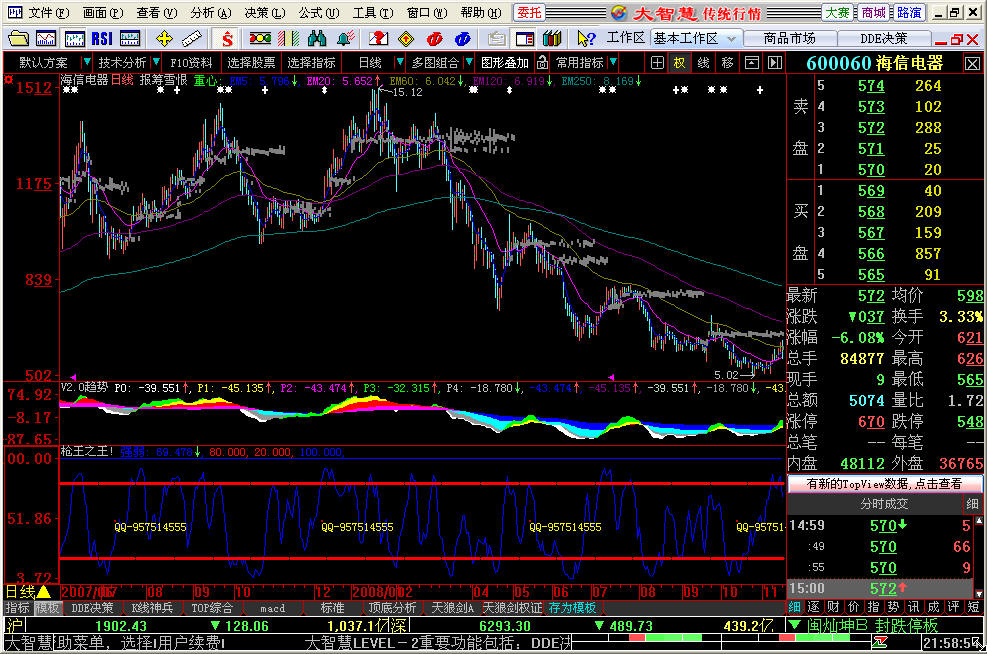View the new TopView data notice
This screenshot has height=654, width=987.
click(884, 483)
